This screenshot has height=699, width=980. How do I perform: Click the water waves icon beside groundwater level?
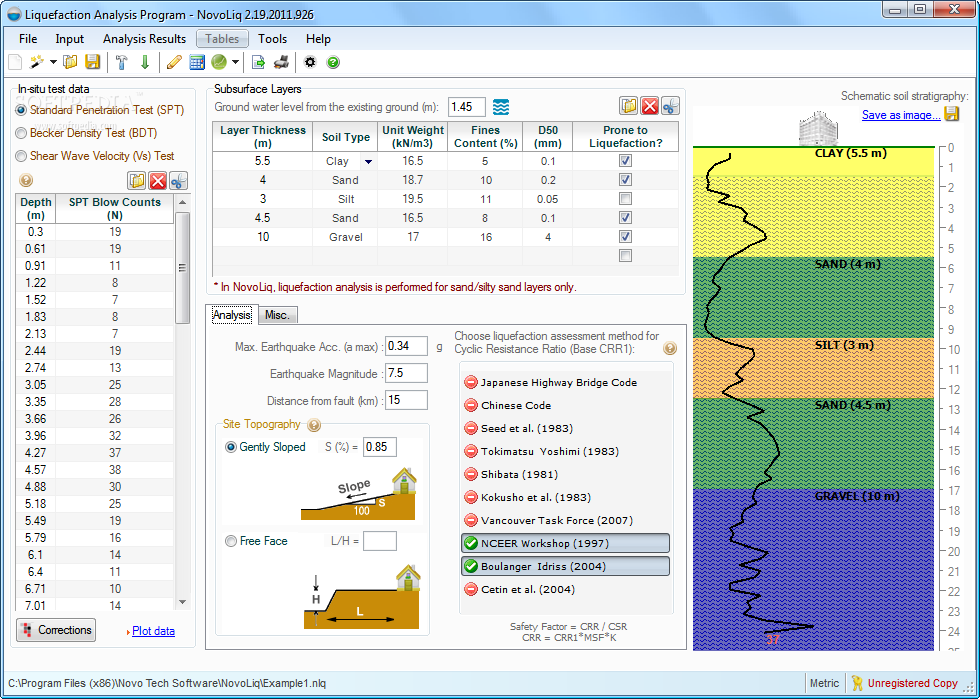click(x=501, y=107)
